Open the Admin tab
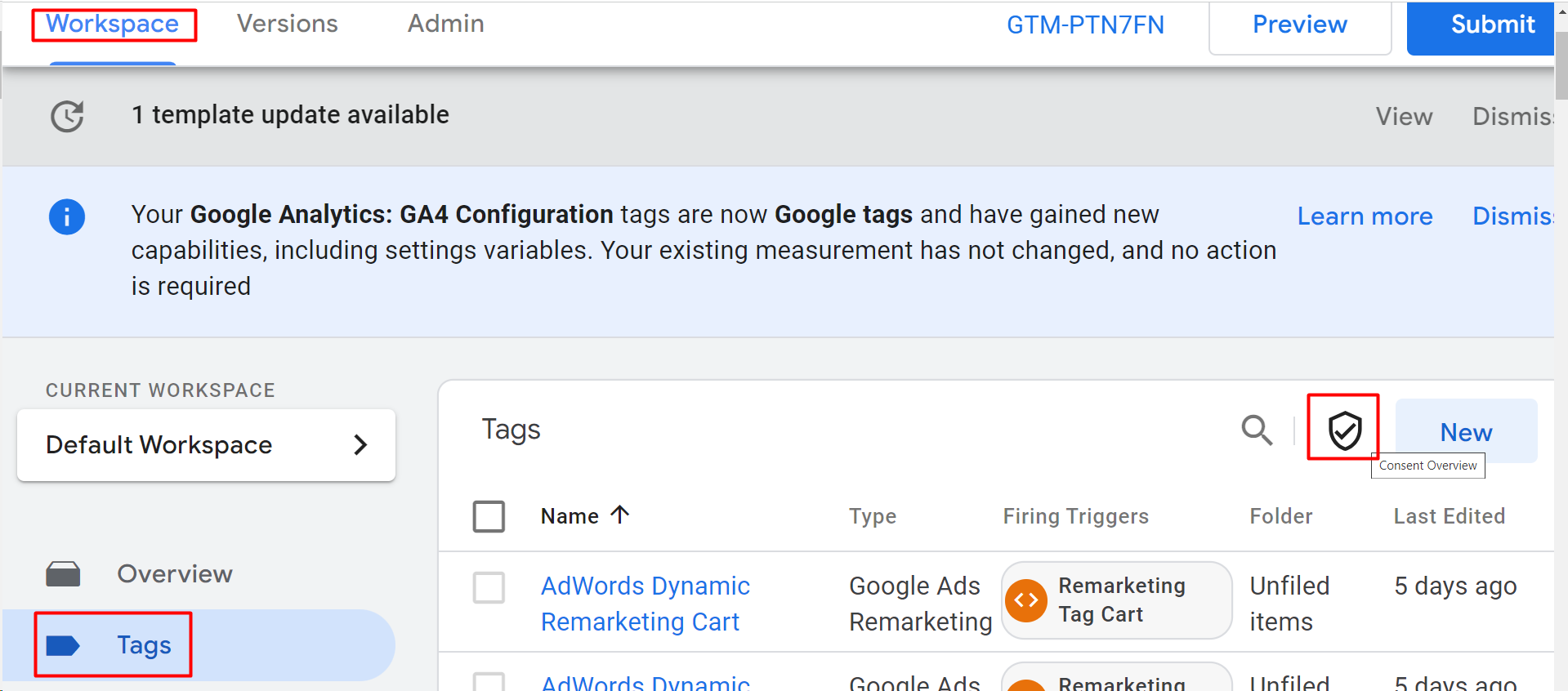1568x691 pixels. click(445, 24)
